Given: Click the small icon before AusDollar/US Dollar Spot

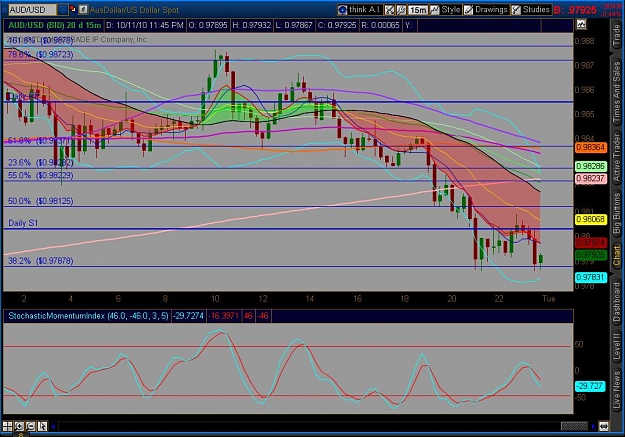Looking at the screenshot, I should click(x=83, y=9).
